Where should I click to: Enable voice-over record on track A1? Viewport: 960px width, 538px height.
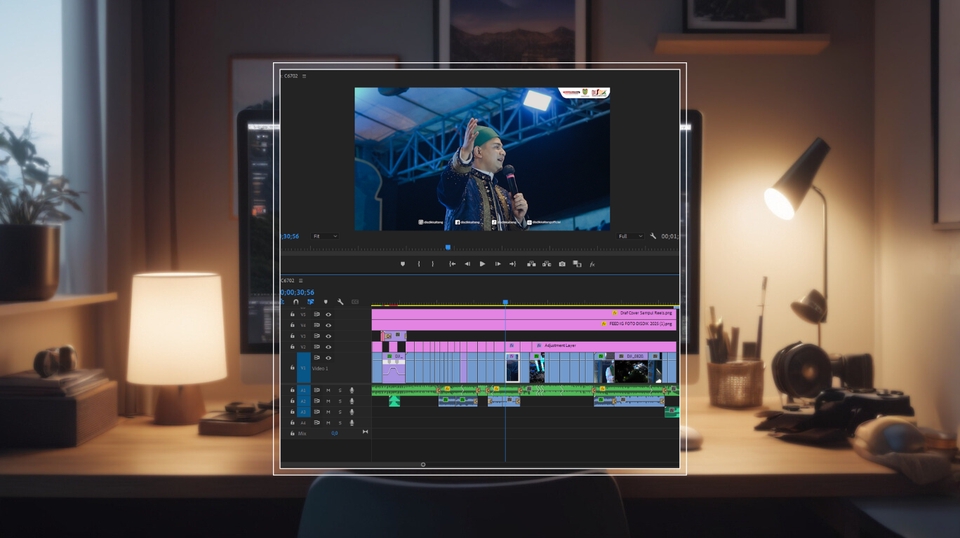click(x=351, y=390)
